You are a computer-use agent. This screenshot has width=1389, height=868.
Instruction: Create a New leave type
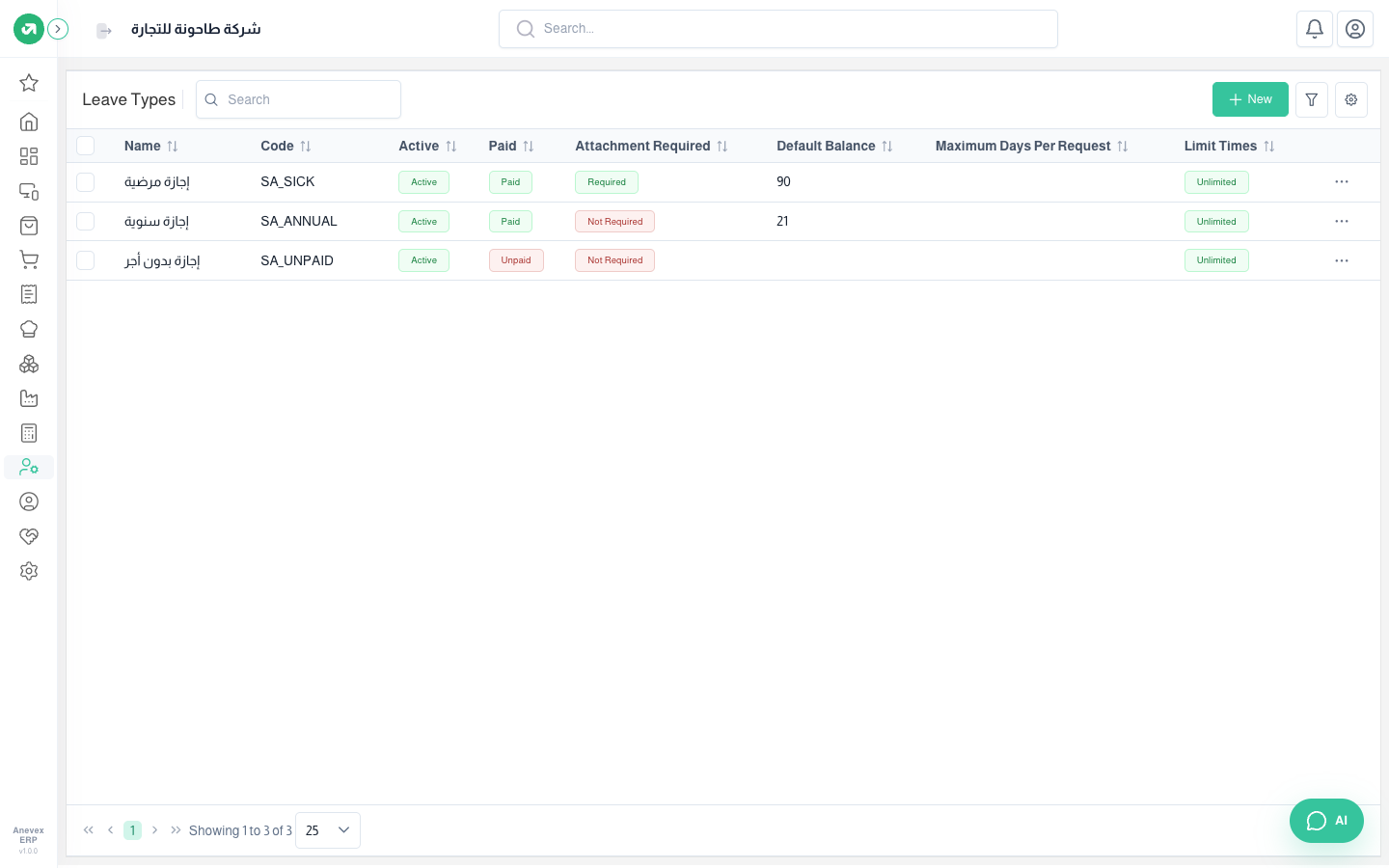pos(1250,99)
